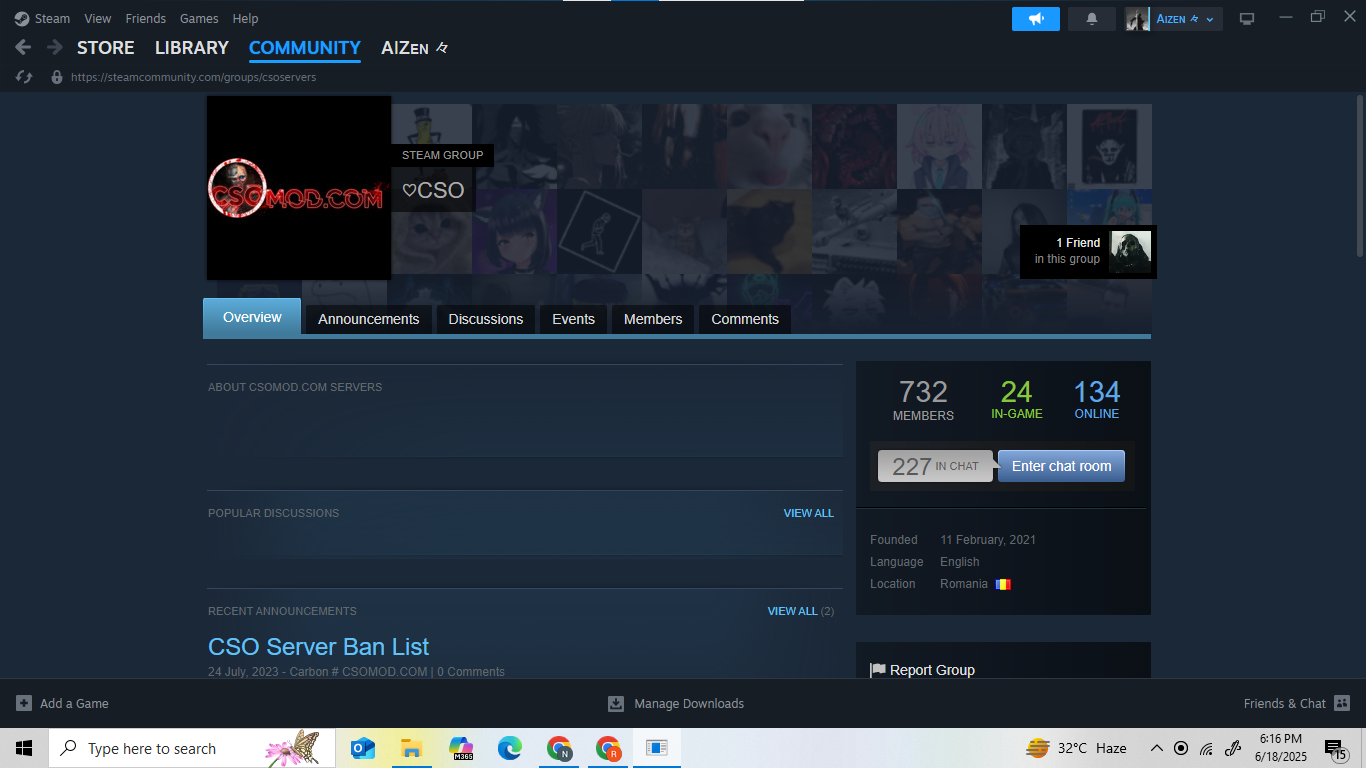
Task: Switch to the Announcements tab
Action: [368, 319]
